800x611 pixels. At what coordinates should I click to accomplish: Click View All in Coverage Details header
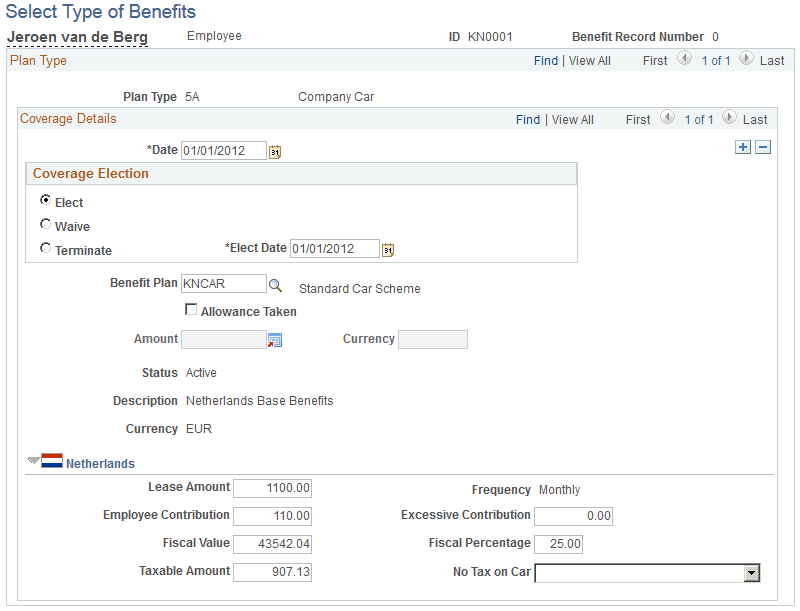(x=572, y=119)
